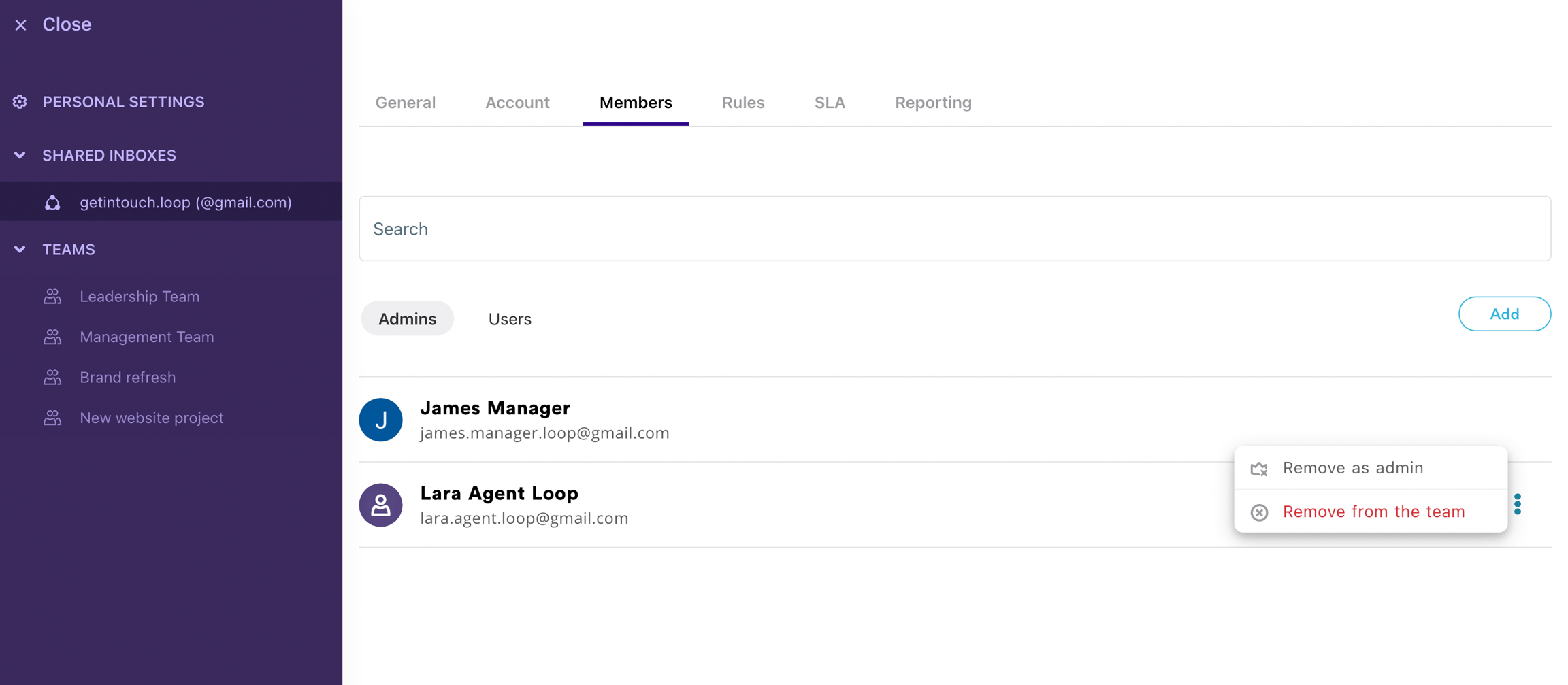
Task: Open the Reporting tab
Action: pos(932,103)
